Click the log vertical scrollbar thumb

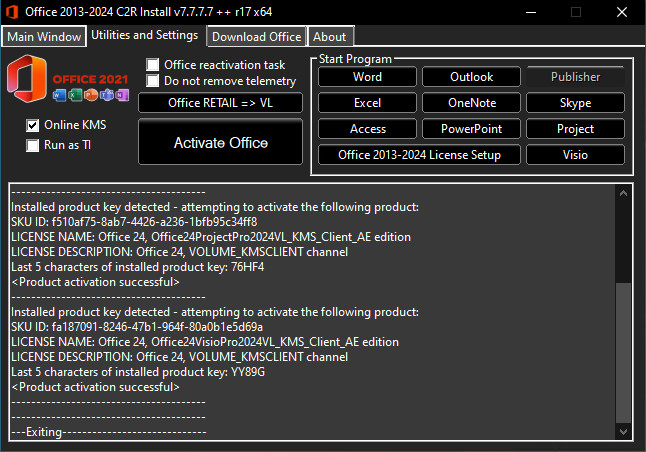[x=623, y=353]
